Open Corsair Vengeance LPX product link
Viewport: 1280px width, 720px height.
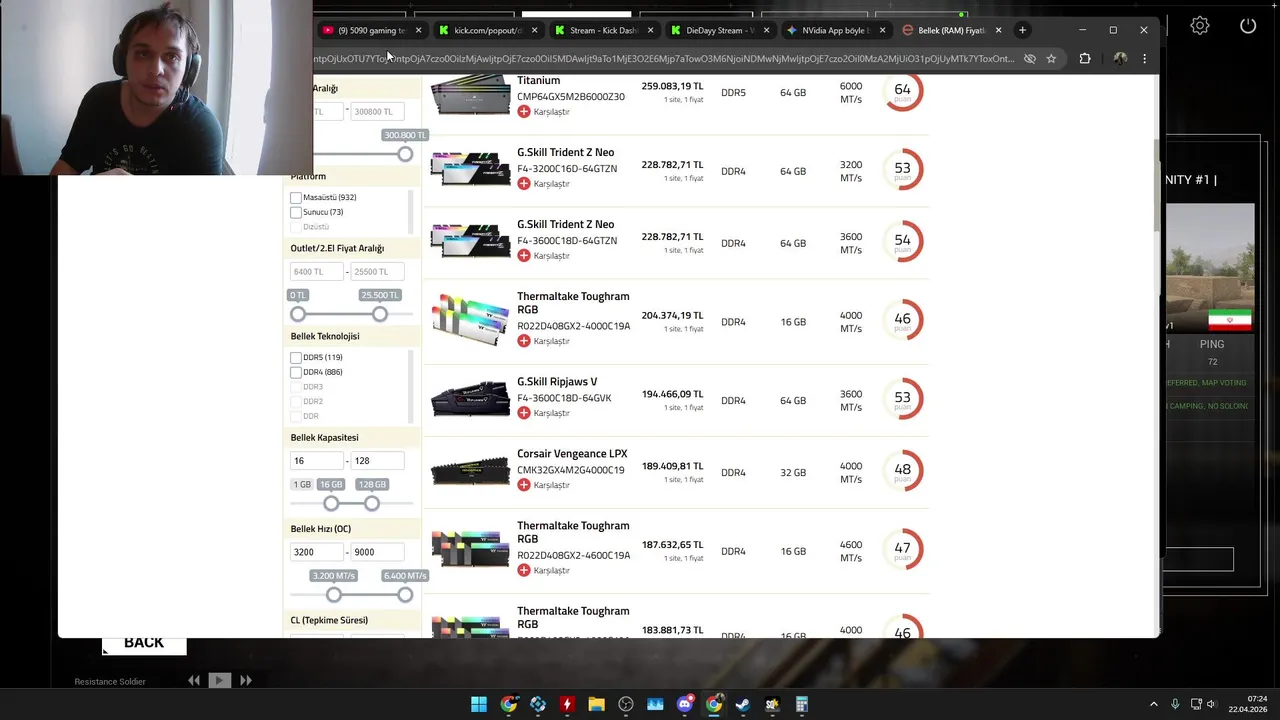[572, 454]
